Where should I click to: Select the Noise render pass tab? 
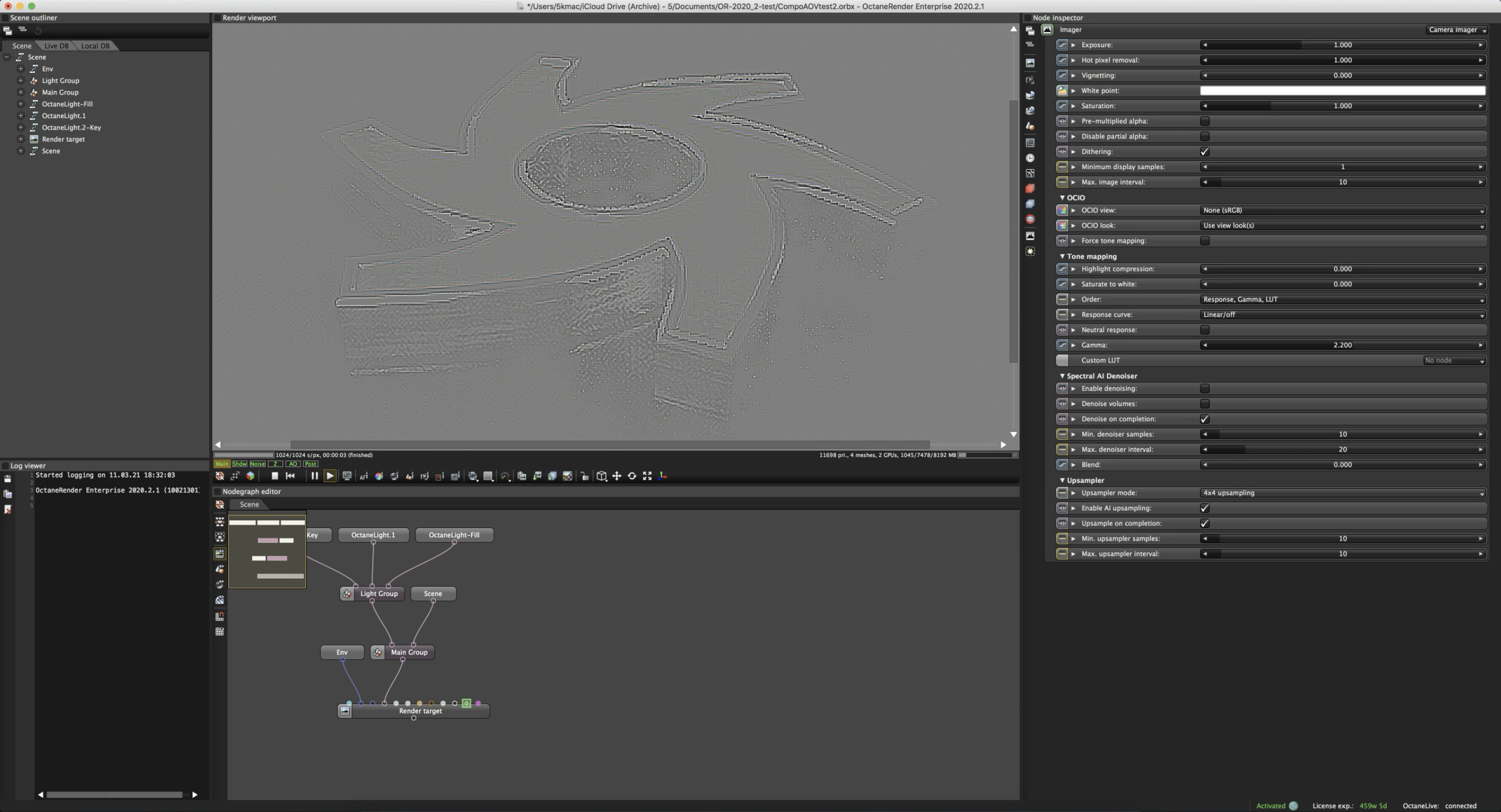(x=257, y=464)
